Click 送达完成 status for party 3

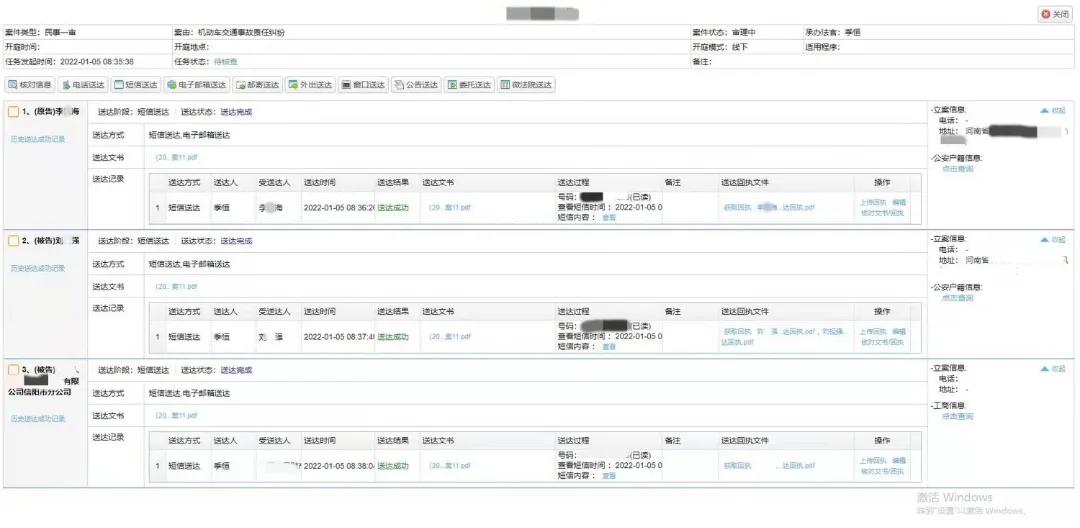pos(236,370)
